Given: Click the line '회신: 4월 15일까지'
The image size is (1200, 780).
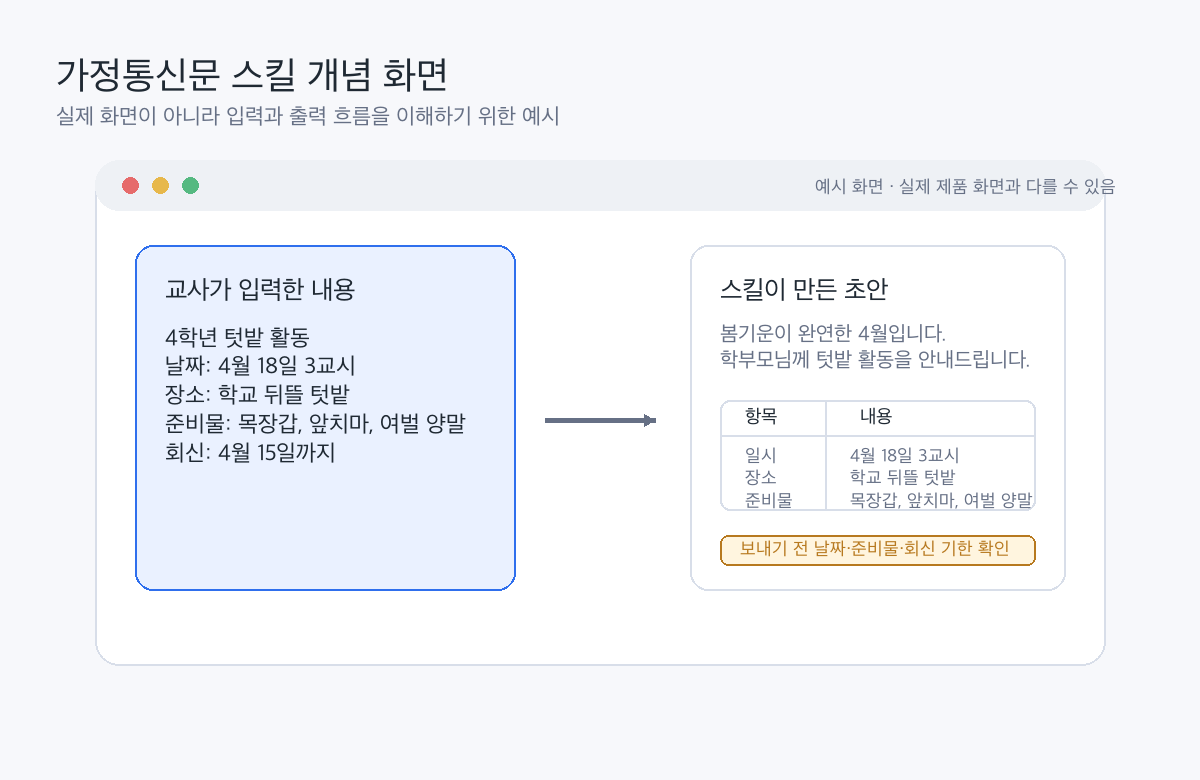Looking at the screenshot, I should click(x=250, y=453).
